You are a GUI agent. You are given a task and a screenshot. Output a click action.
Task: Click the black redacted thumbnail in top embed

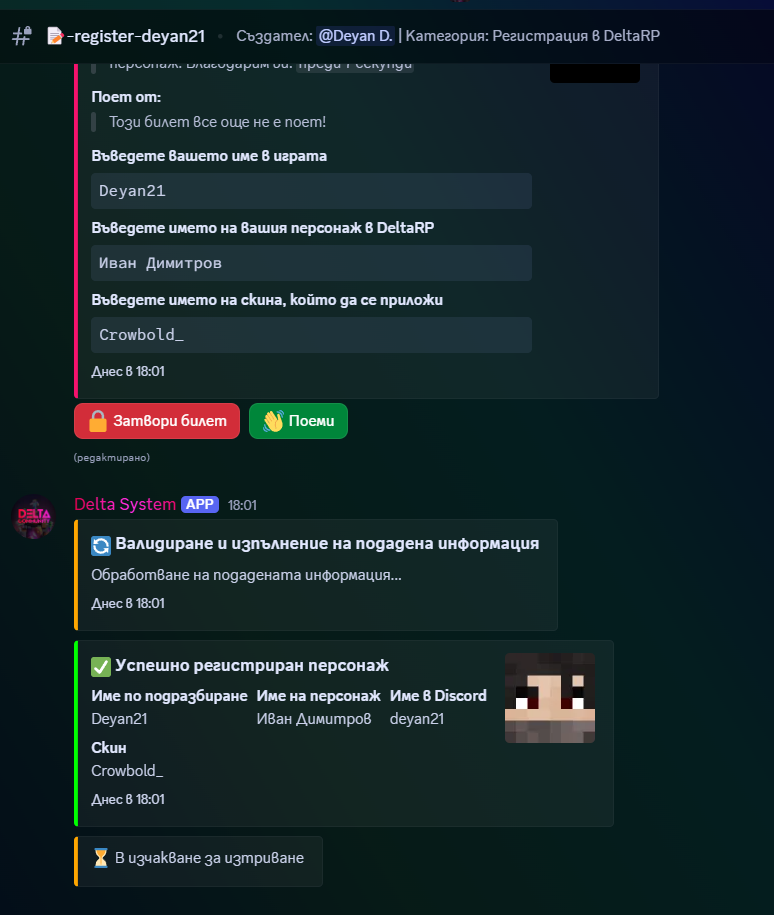595,73
